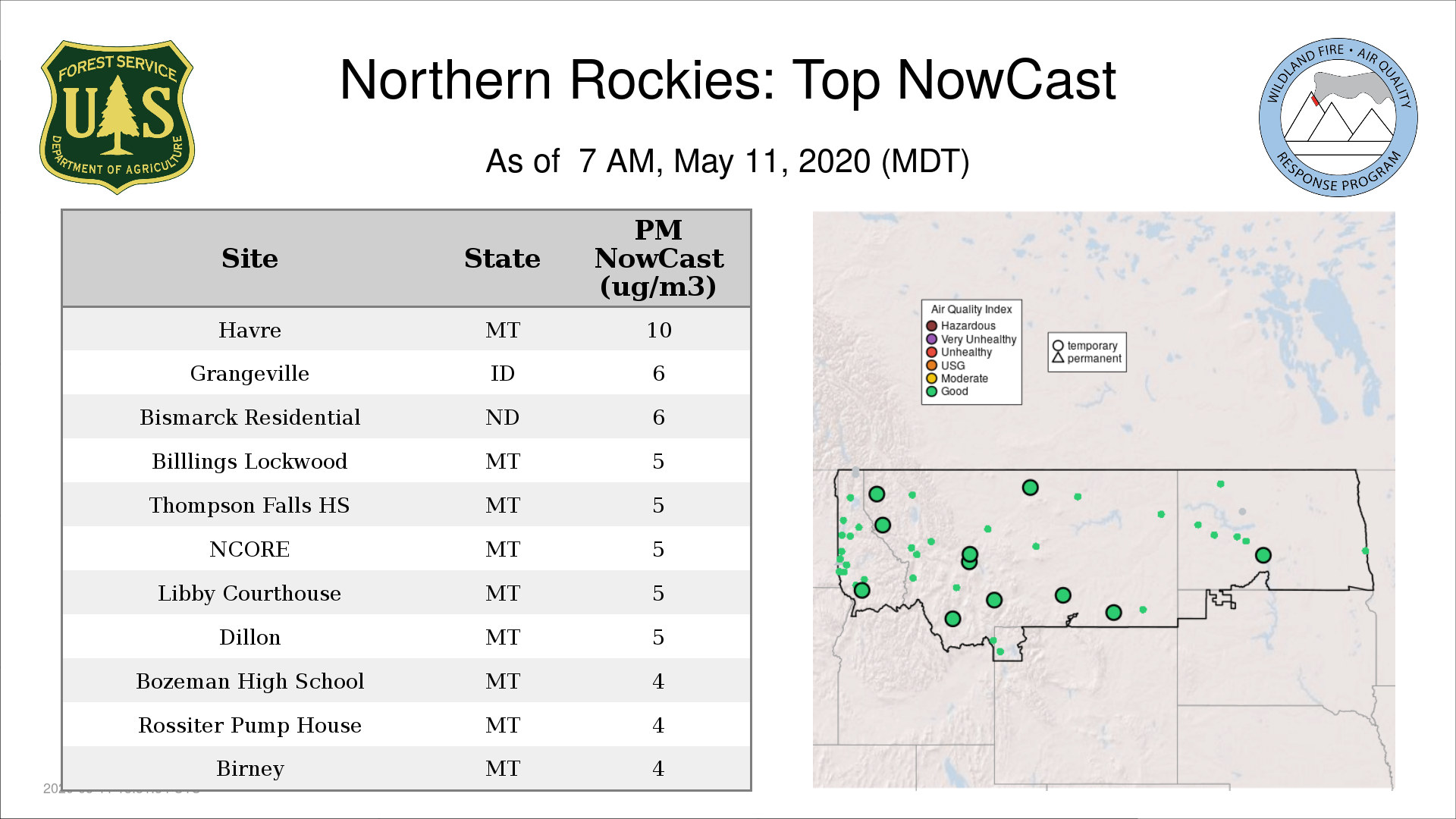Click the Moderate yellow legend circle
The height and width of the screenshot is (819, 1456).
(931, 378)
